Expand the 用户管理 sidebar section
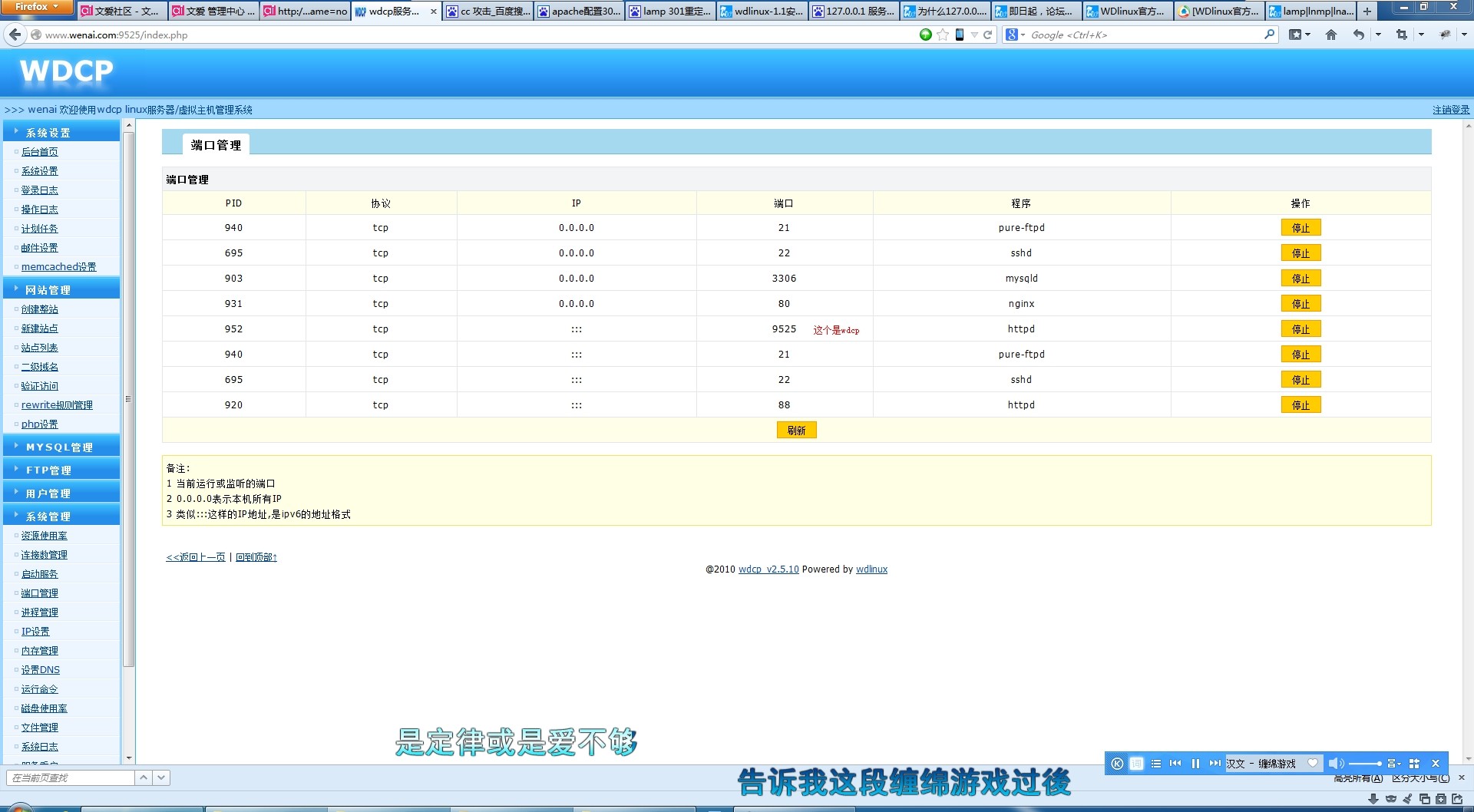The height and width of the screenshot is (812, 1474). [x=61, y=493]
